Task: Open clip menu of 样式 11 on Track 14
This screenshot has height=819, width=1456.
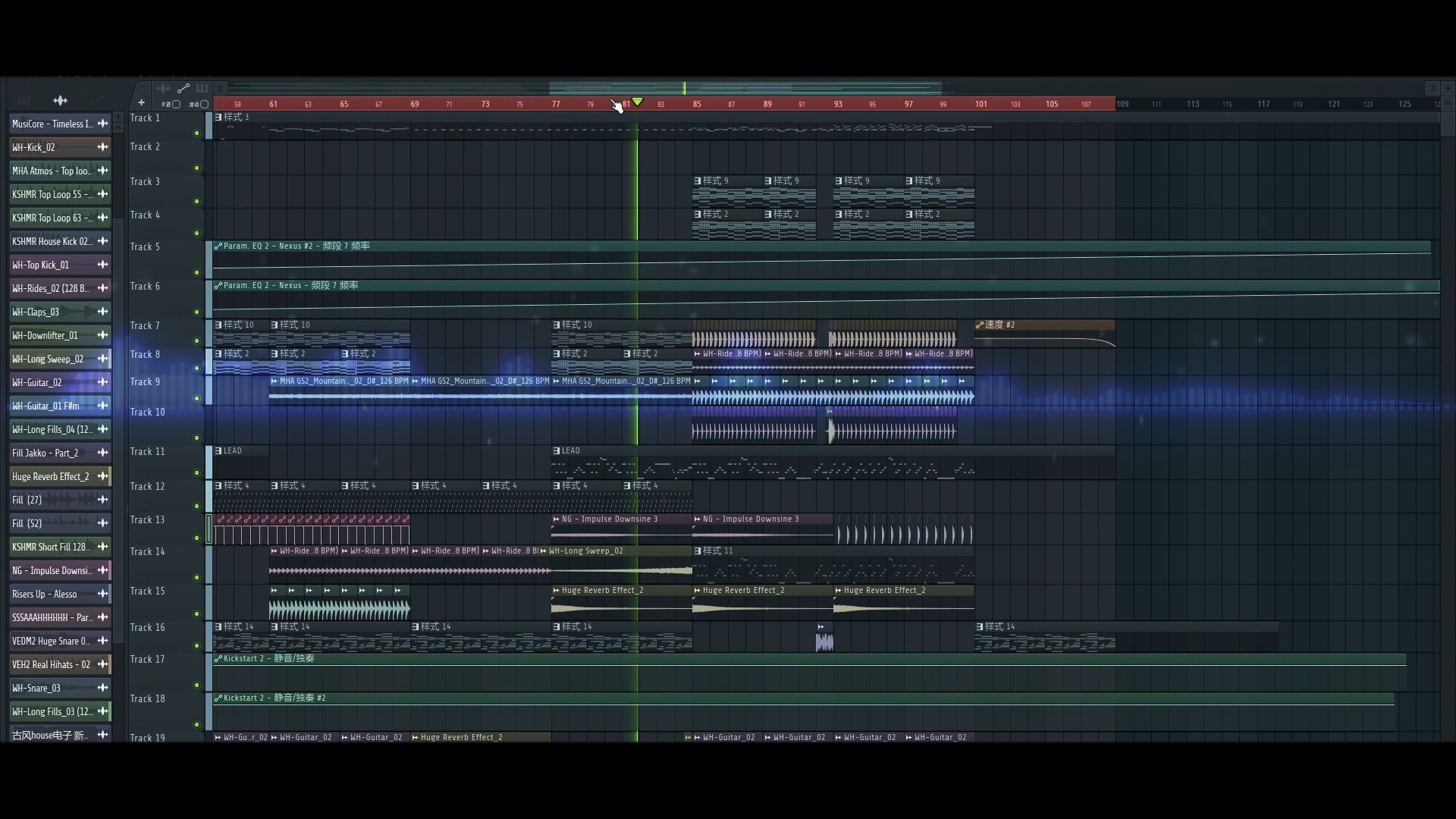Action: pos(698,551)
